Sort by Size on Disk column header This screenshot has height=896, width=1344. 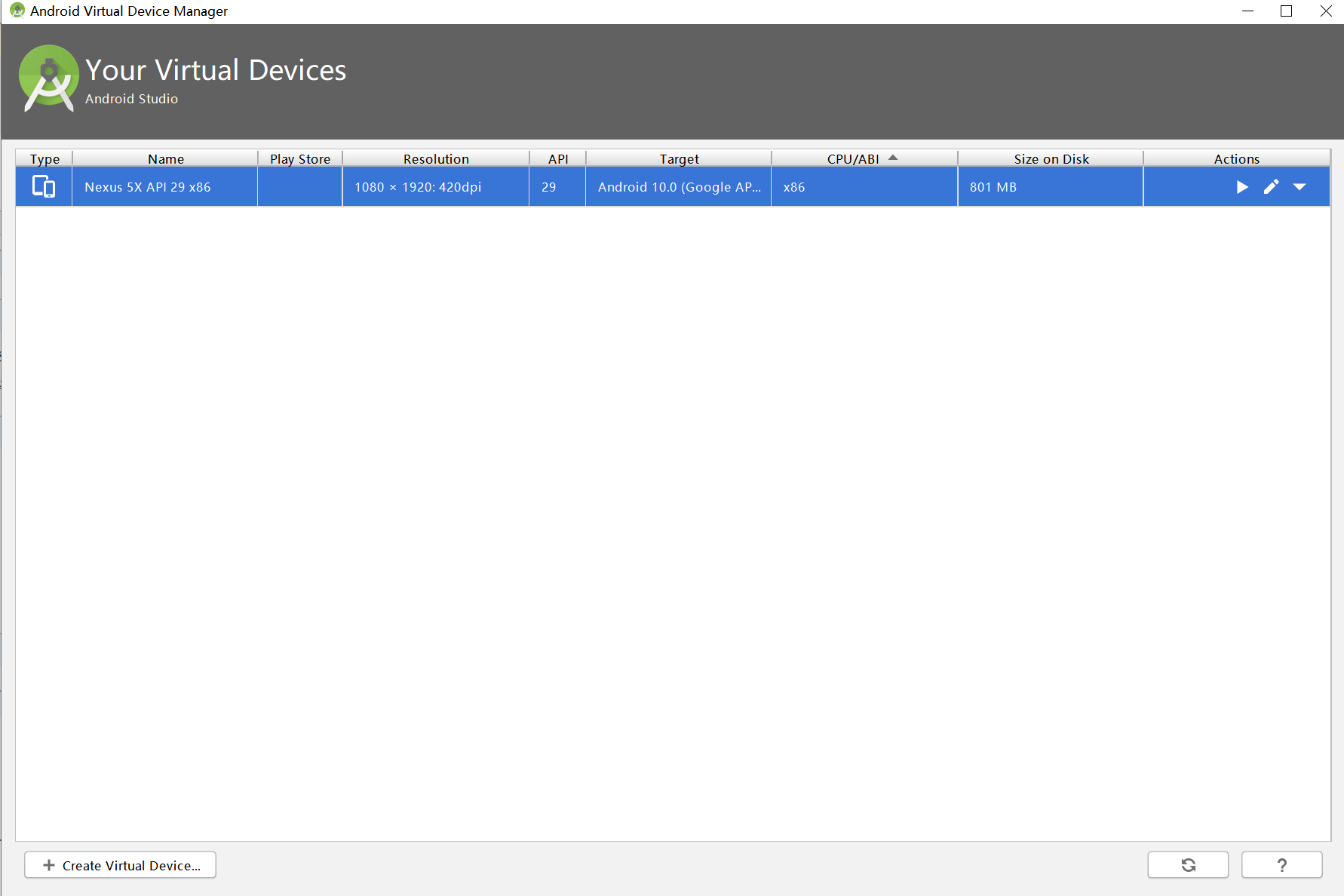click(1051, 158)
